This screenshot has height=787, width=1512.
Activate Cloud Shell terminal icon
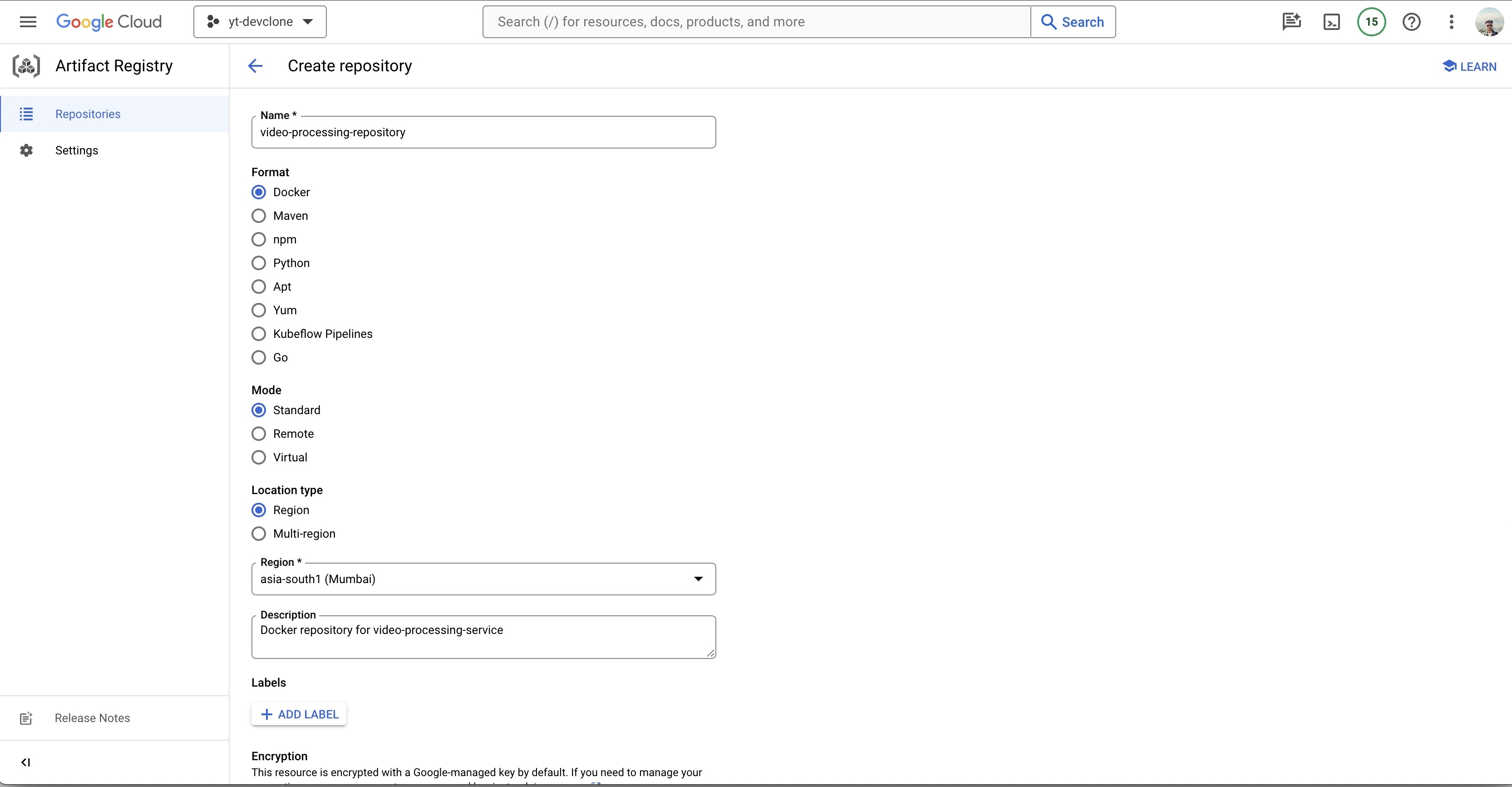pos(1331,22)
